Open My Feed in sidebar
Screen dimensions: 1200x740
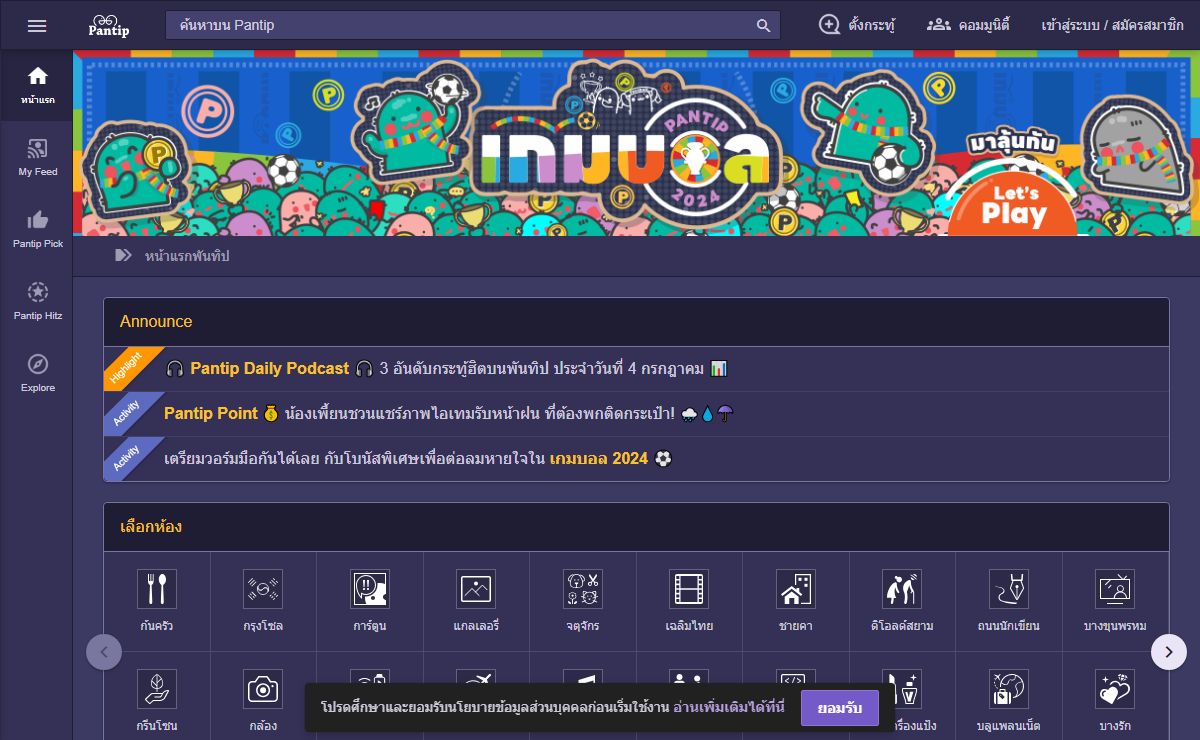[37, 158]
